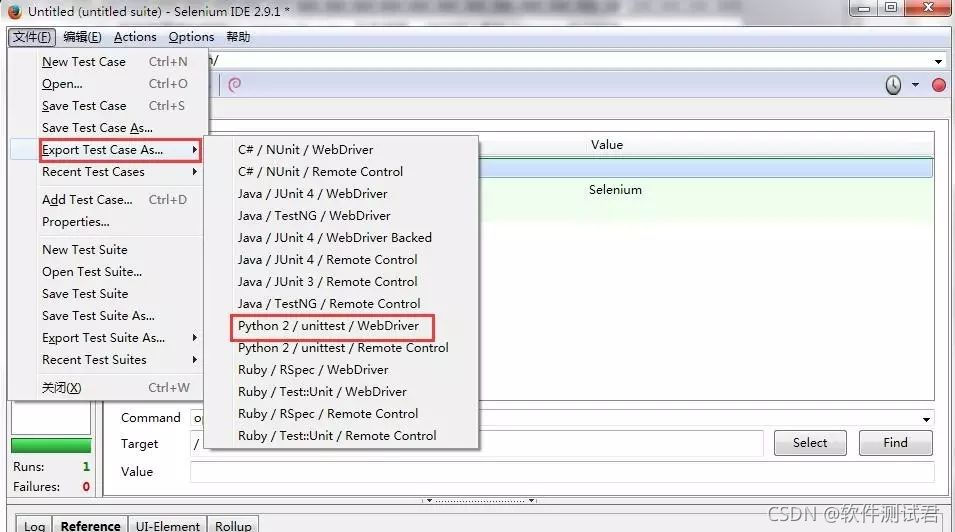Click New Test Case menu entry
This screenshot has height=532, width=955.
click(x=84, y=62)
